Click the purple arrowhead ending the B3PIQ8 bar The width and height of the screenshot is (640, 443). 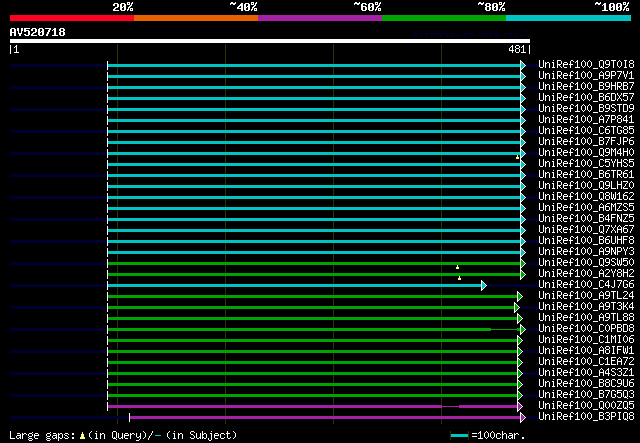pyautogui.click(x=523, y=417)
